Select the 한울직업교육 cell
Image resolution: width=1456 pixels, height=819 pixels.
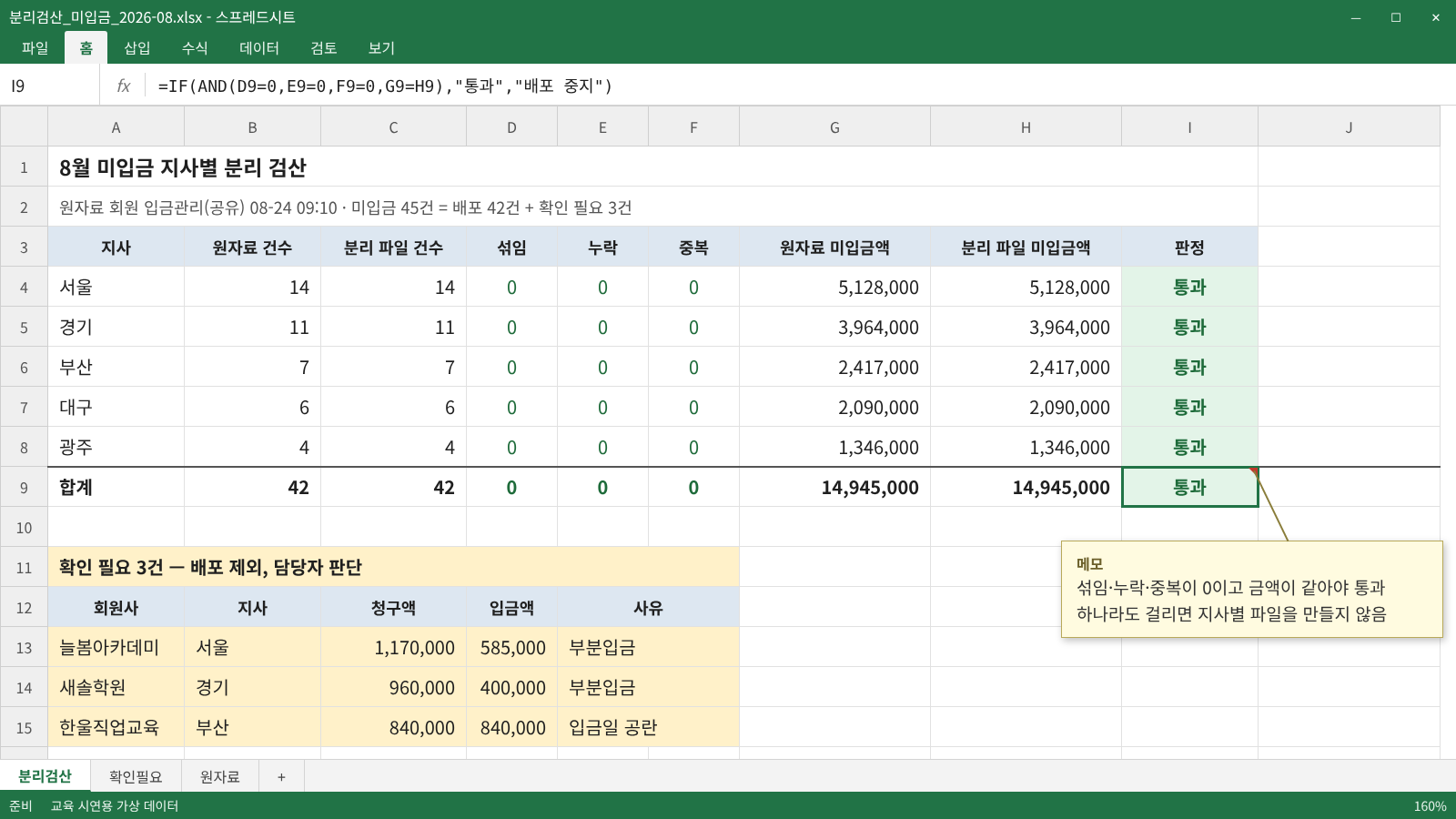pos(116,727)
